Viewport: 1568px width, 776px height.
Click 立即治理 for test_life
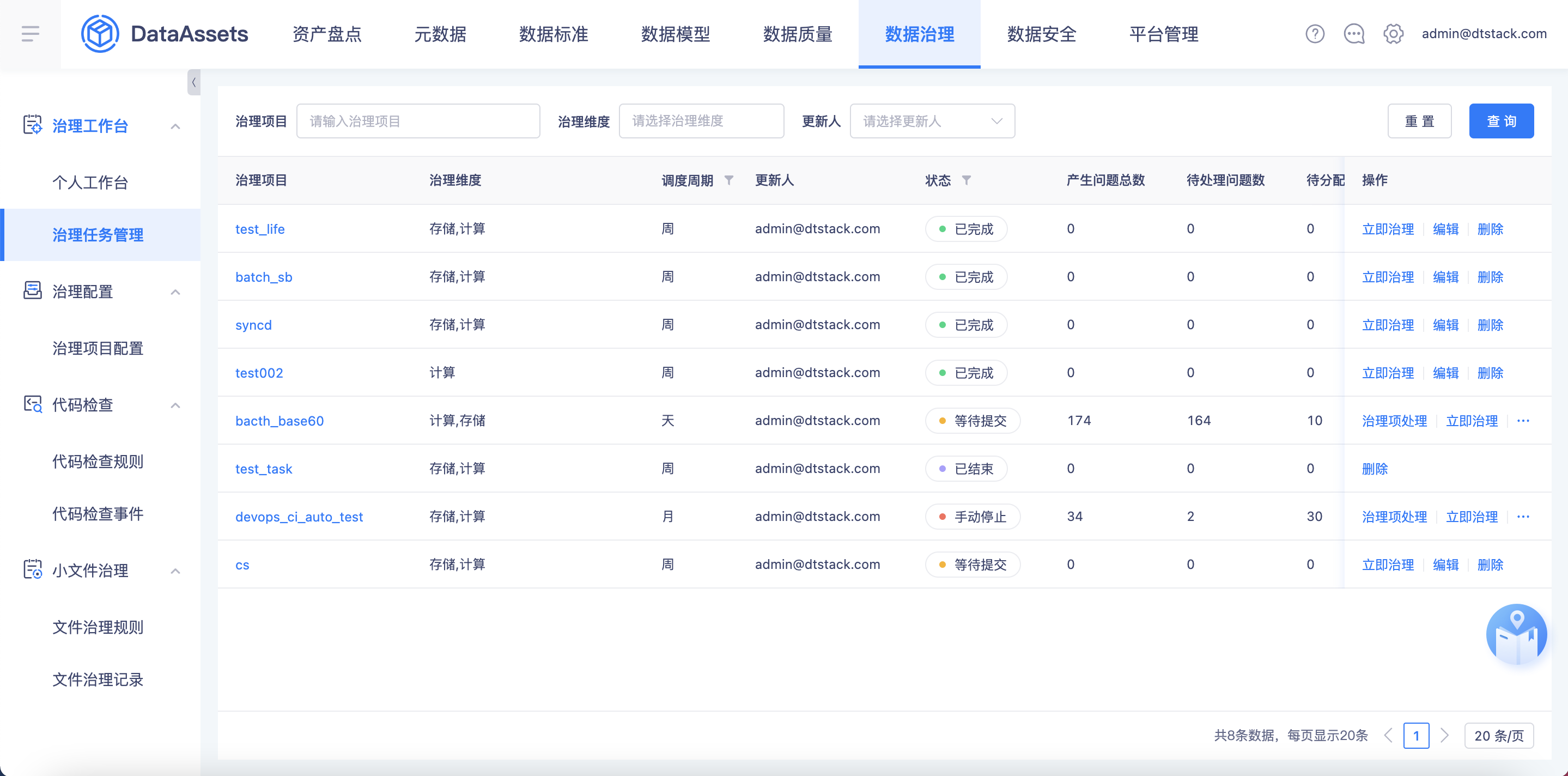pyautogui.click(x=1388, y=229)
